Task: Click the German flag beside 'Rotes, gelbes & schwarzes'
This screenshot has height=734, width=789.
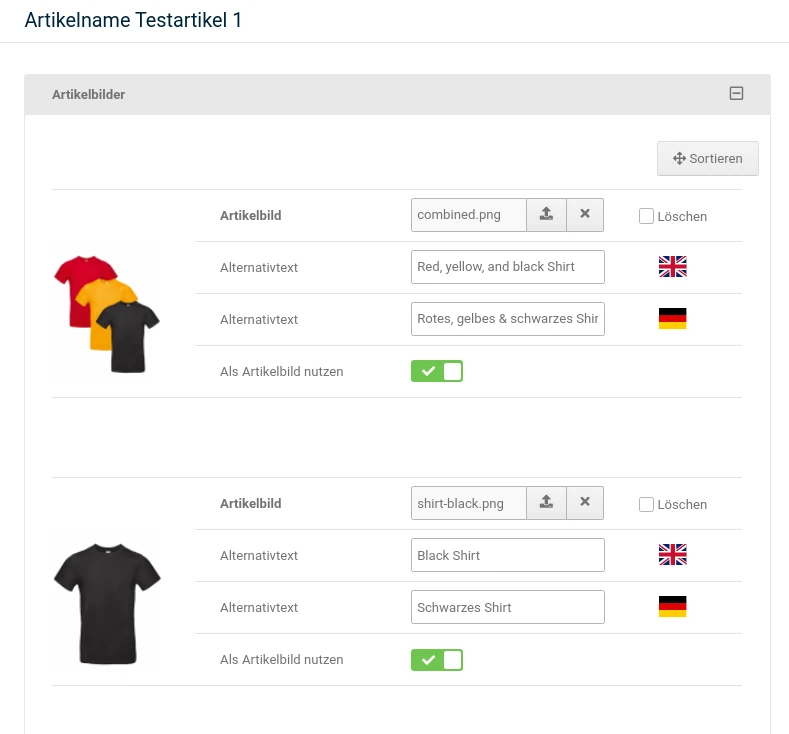Action: (672, 318)
